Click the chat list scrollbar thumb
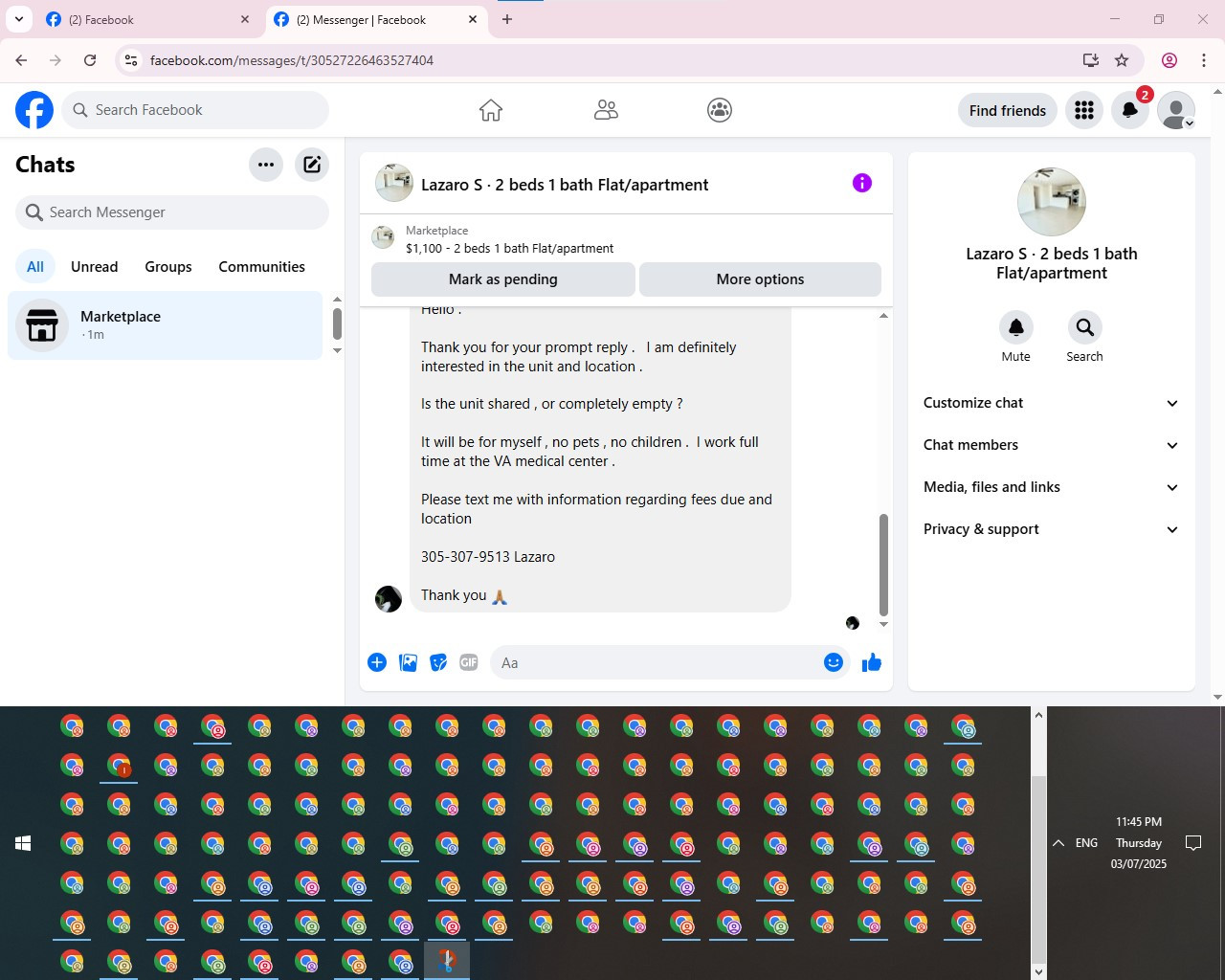The image size is (1225, 980). [337, 323]
